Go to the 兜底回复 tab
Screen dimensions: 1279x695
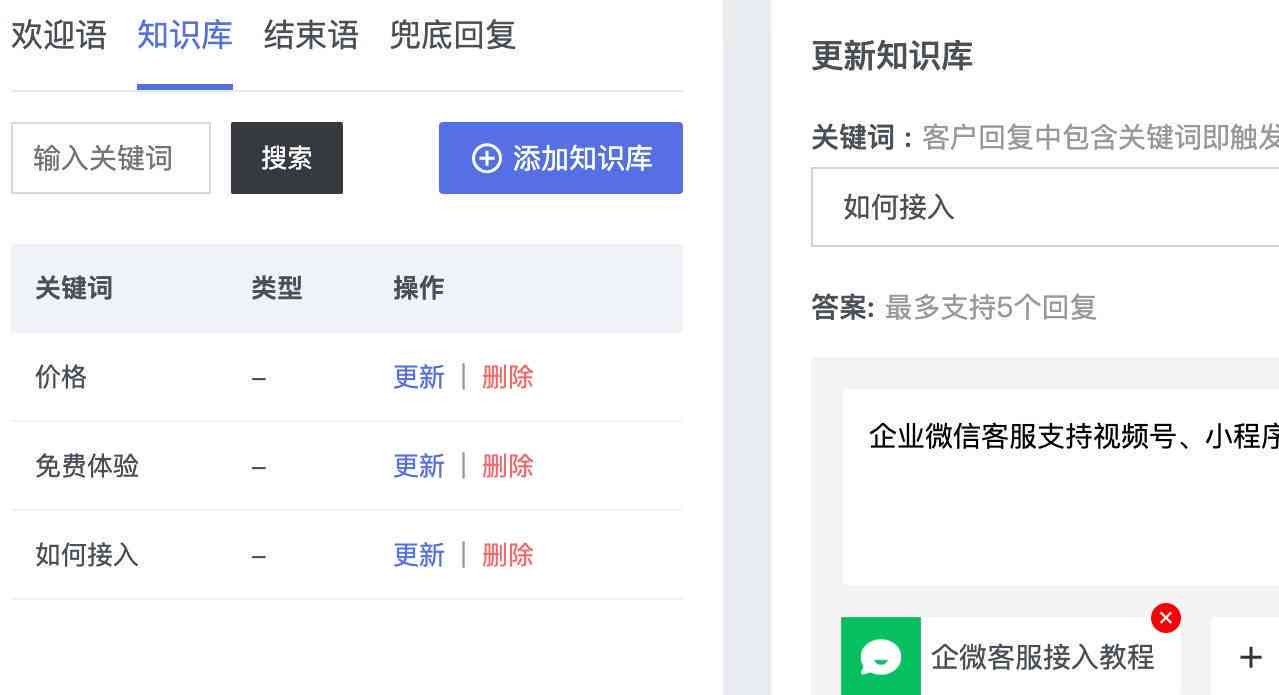point(453,36)
